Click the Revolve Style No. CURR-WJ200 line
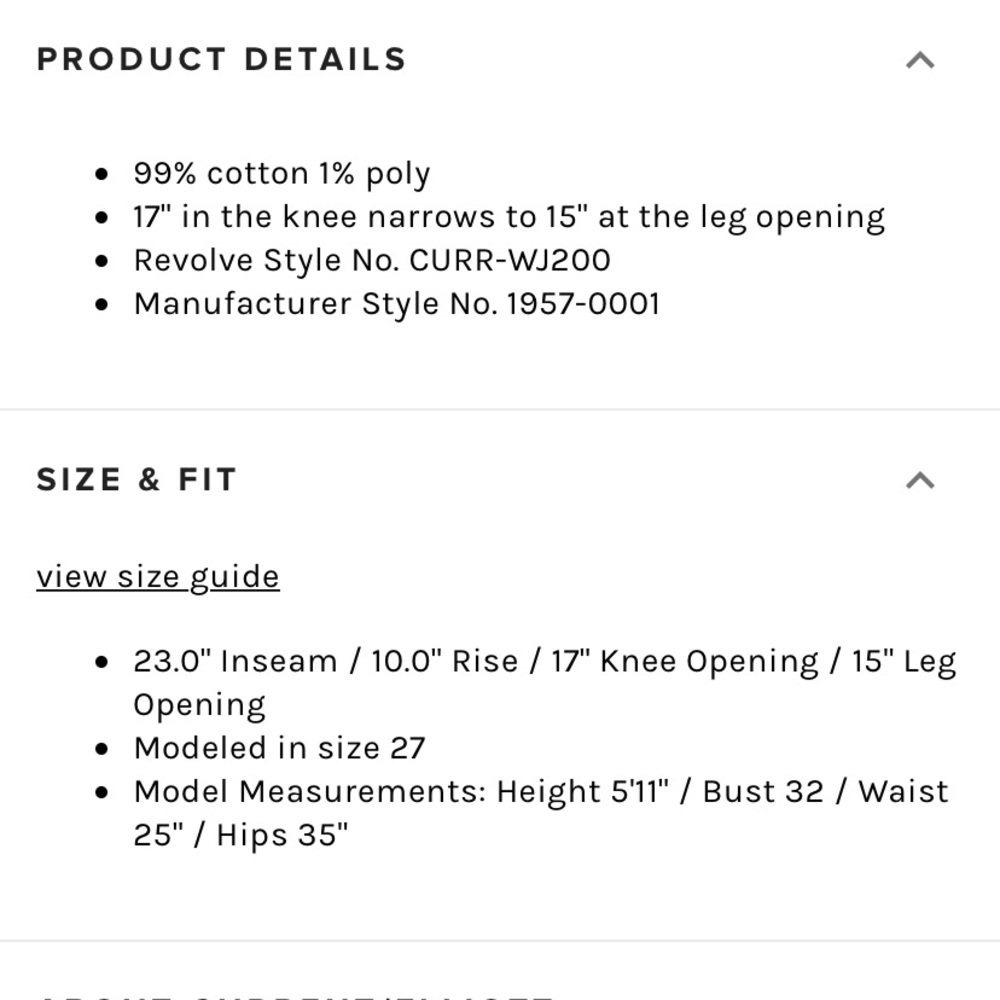1000x1000 pixels. (x=372, y=260)
